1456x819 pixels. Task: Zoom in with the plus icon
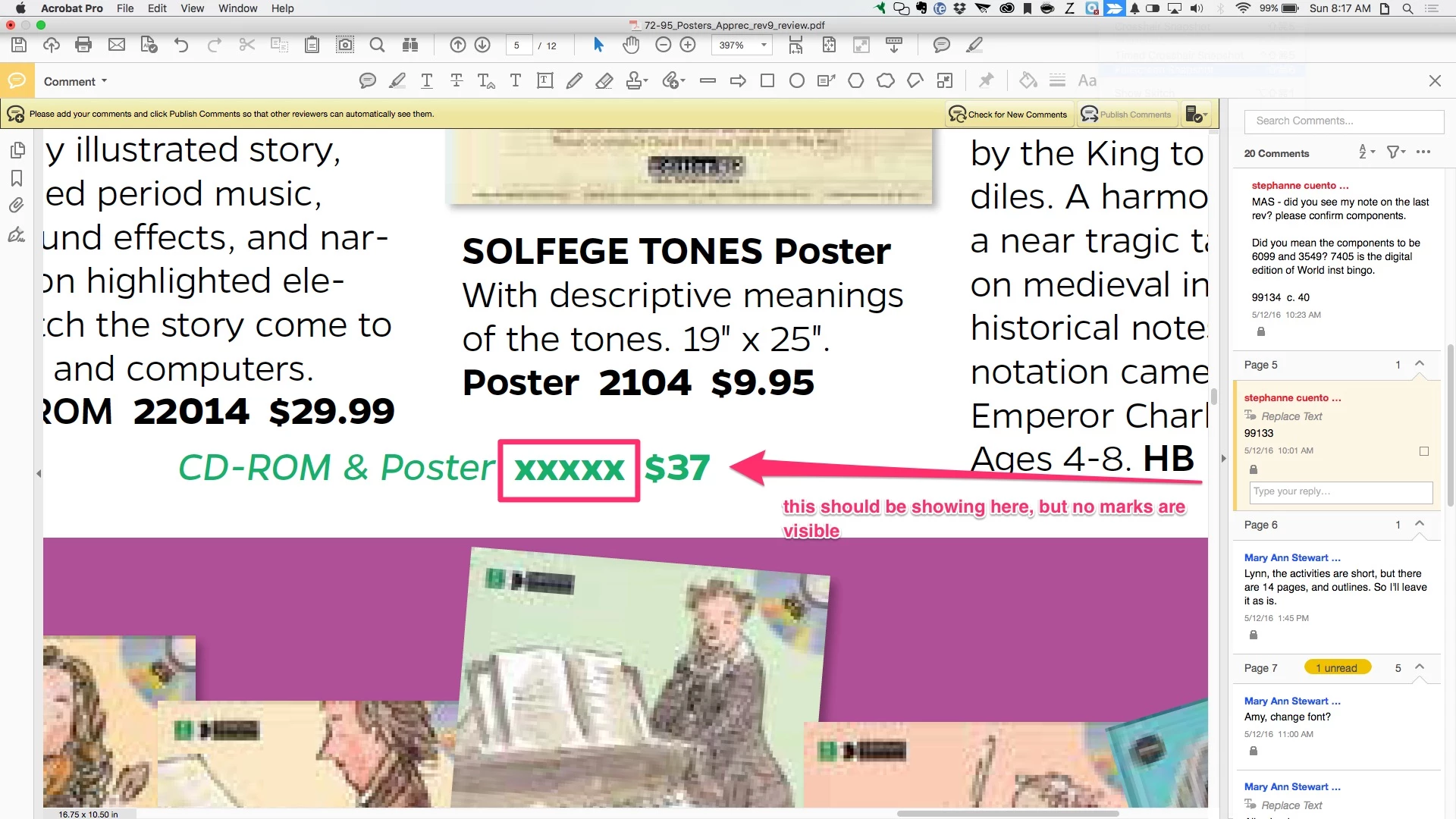(688, 45)
